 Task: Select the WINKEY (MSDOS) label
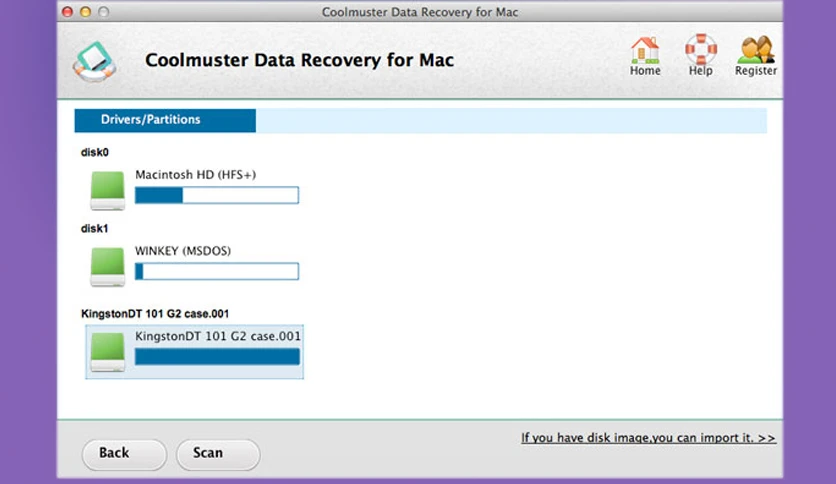(183, 251)
